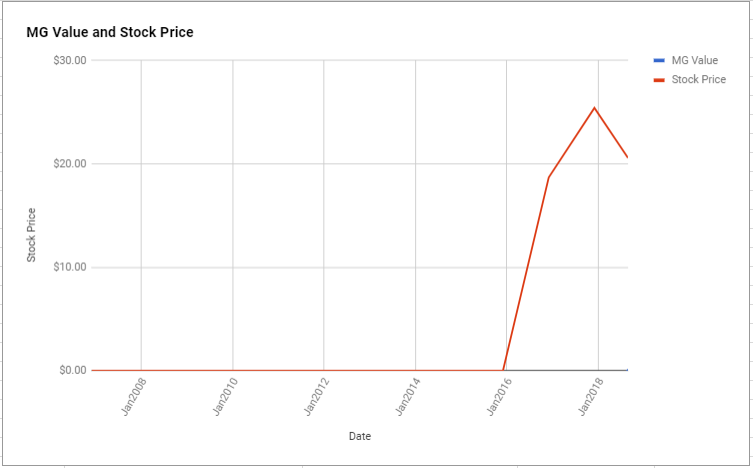Click the Jan2018 date axis label
Image resolution: width=753 pixels, height=468 pixels.
tap(590, 396)
